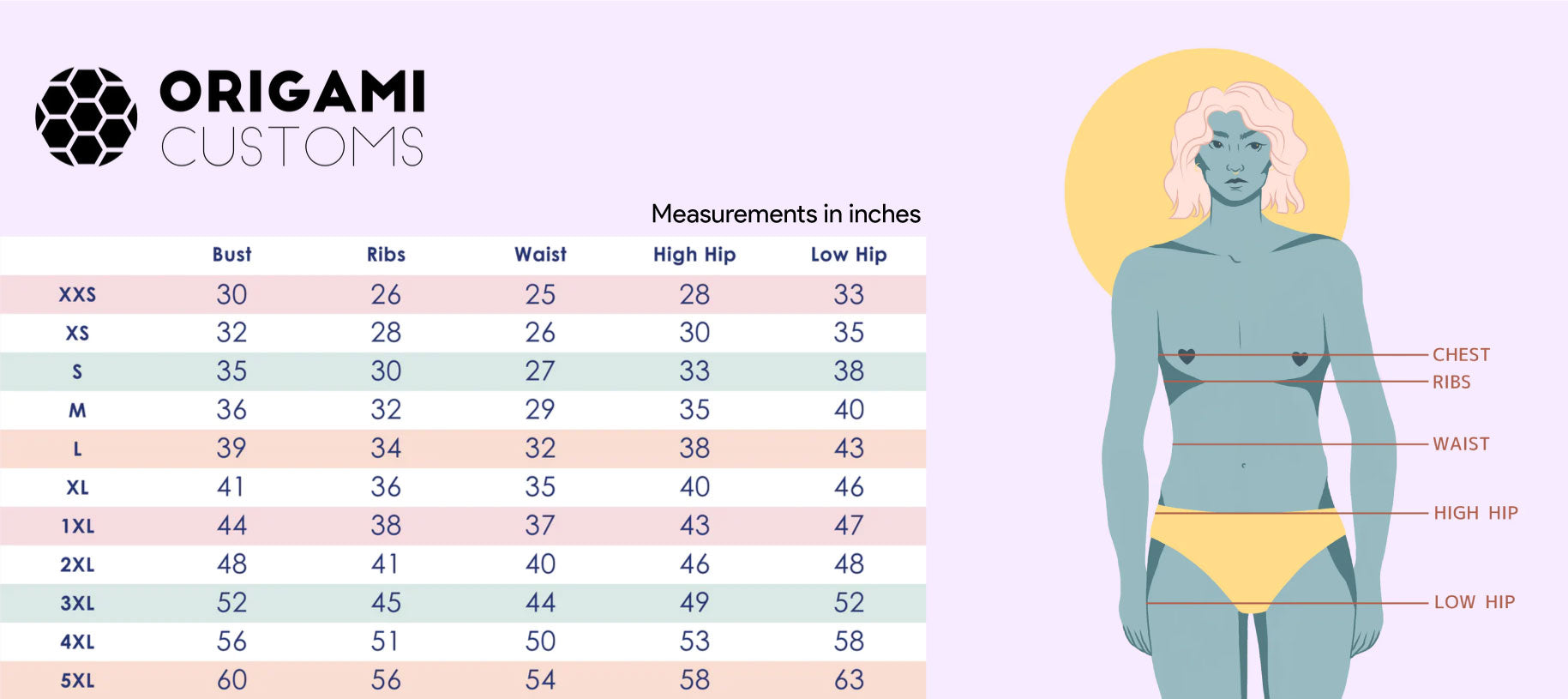Select the 5XL size row label

pyautogui.click(x=77, y=681)
